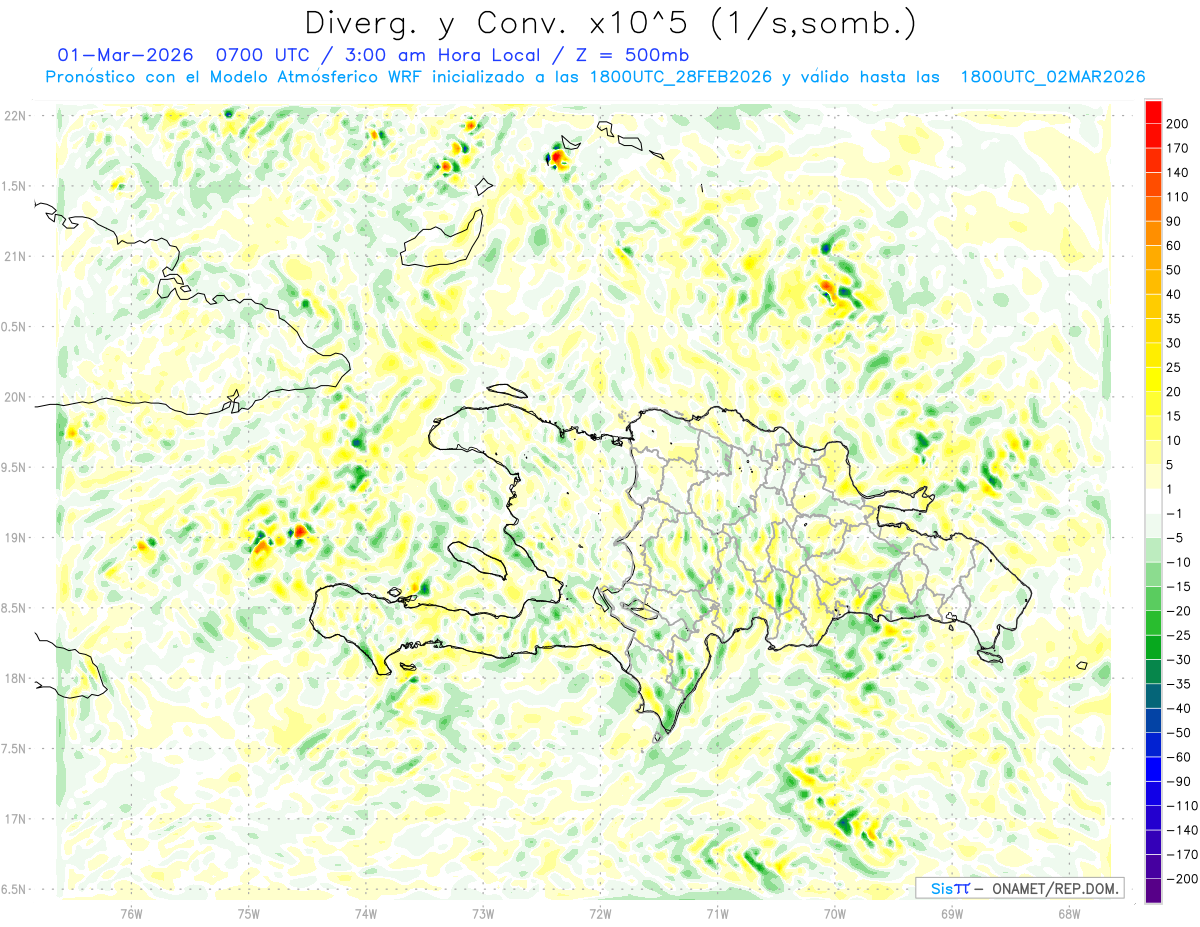Click the '-140' value on the color scale
Image resolution: width=1200 pixels, height=927 pixels.
pyautogui.click(x=1182, y=830)
